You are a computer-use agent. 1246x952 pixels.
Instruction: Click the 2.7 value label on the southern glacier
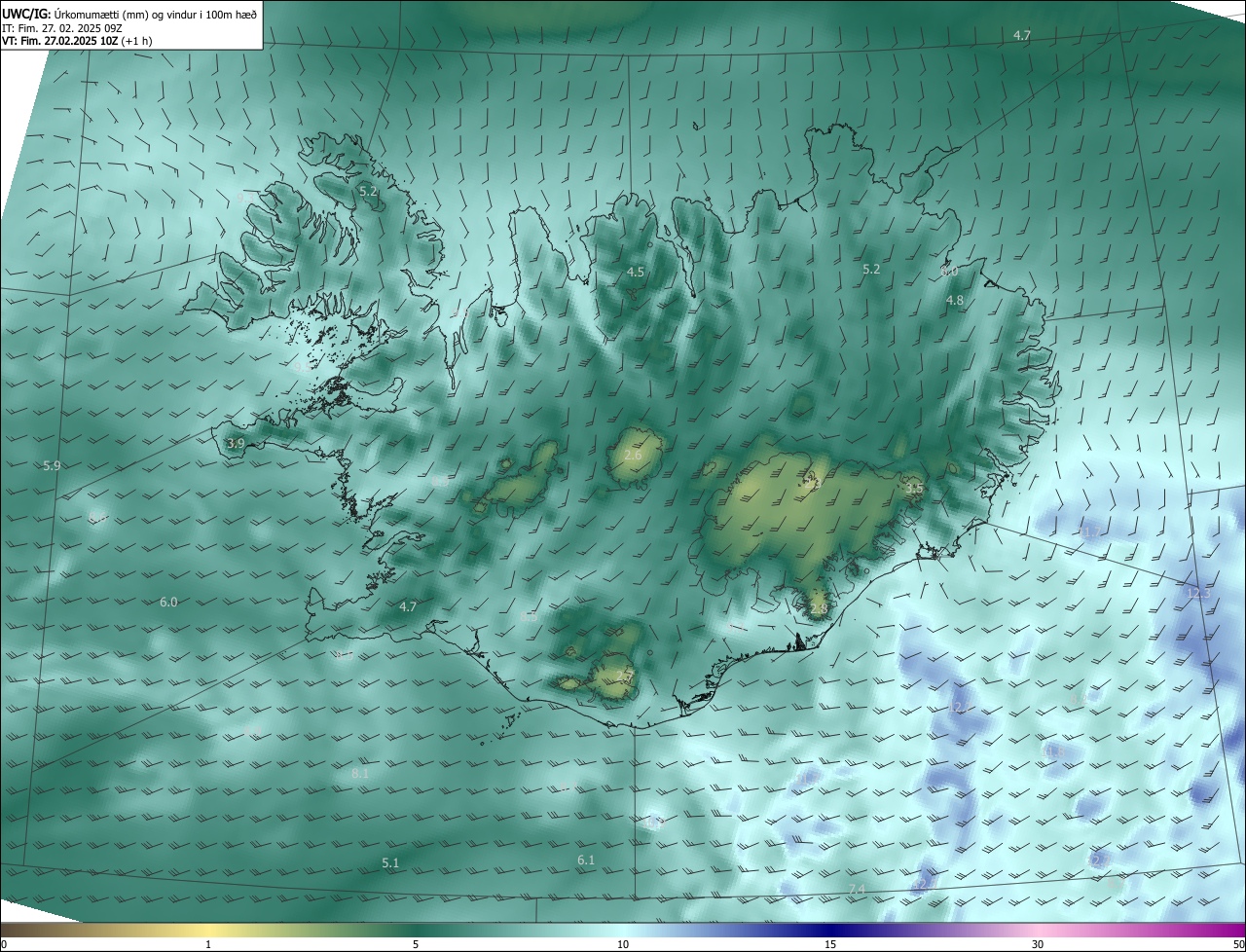(x=625, y=677)
